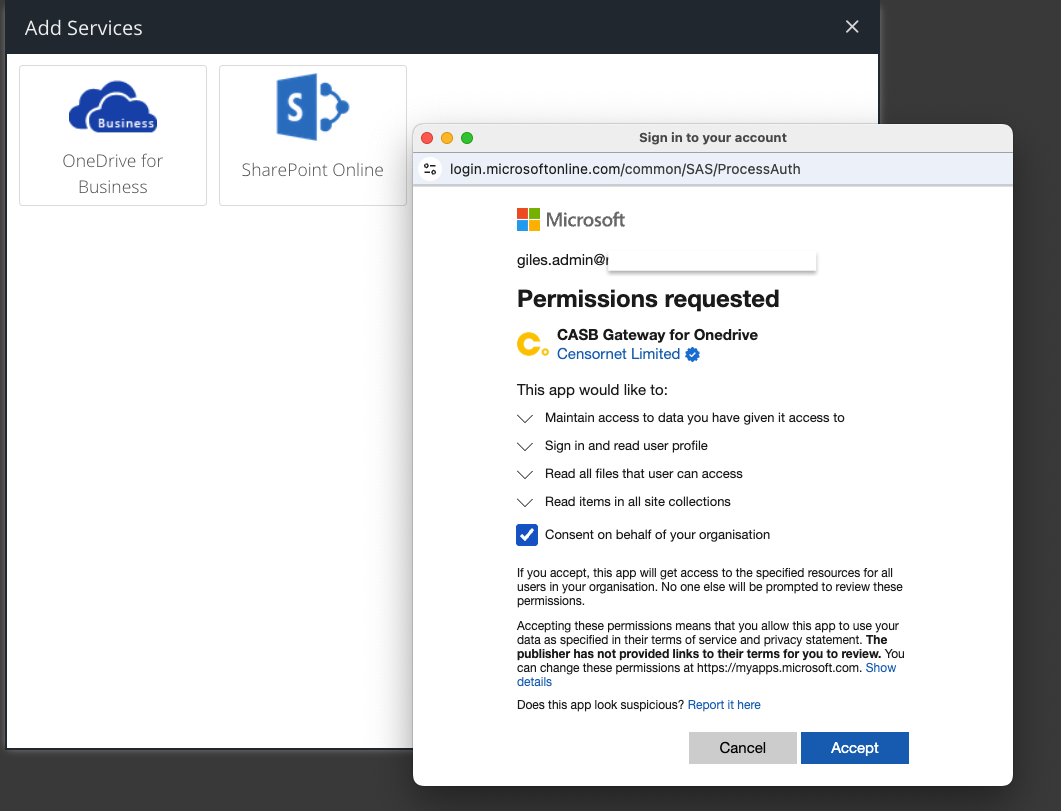Select the OneDrive for Business service card
Screen dimensions: 1061x811
click(113, 135)
